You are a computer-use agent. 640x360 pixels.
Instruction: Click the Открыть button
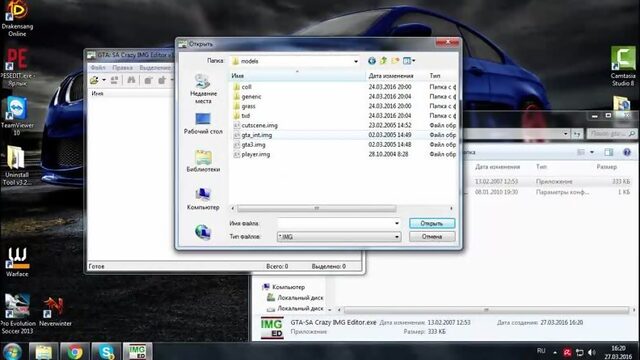click(432, 223)
